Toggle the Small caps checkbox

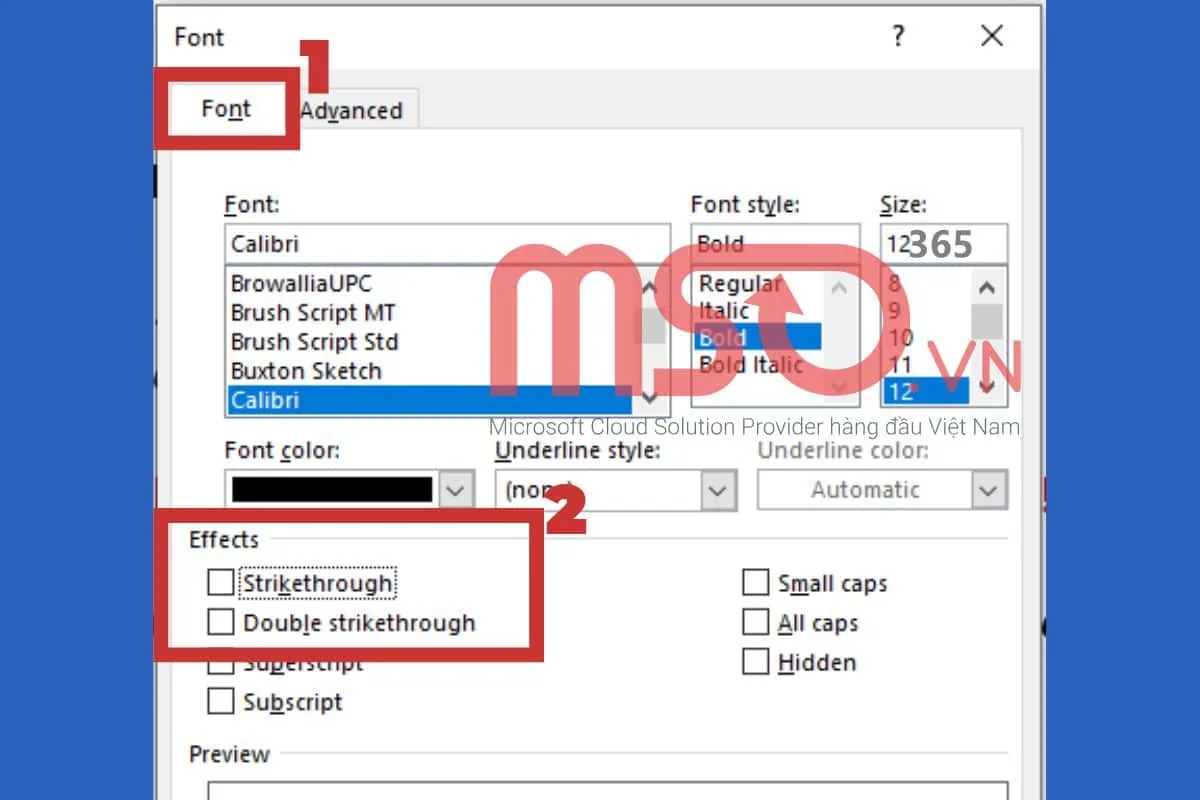click(756, 583)
